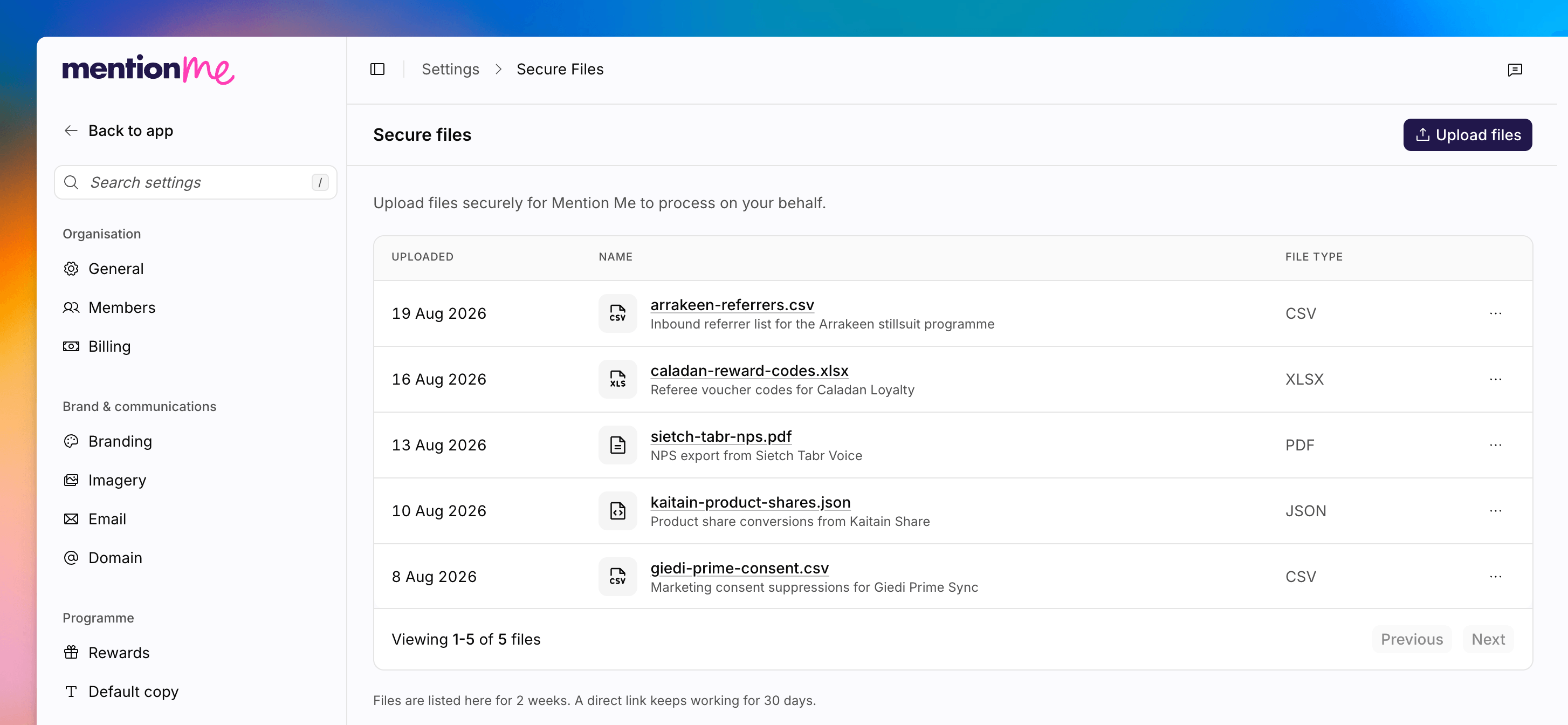This screenshot has height=725, width=1568.
Task: Open the kaitain-product-shares.json file link
Action: [750, 502]
